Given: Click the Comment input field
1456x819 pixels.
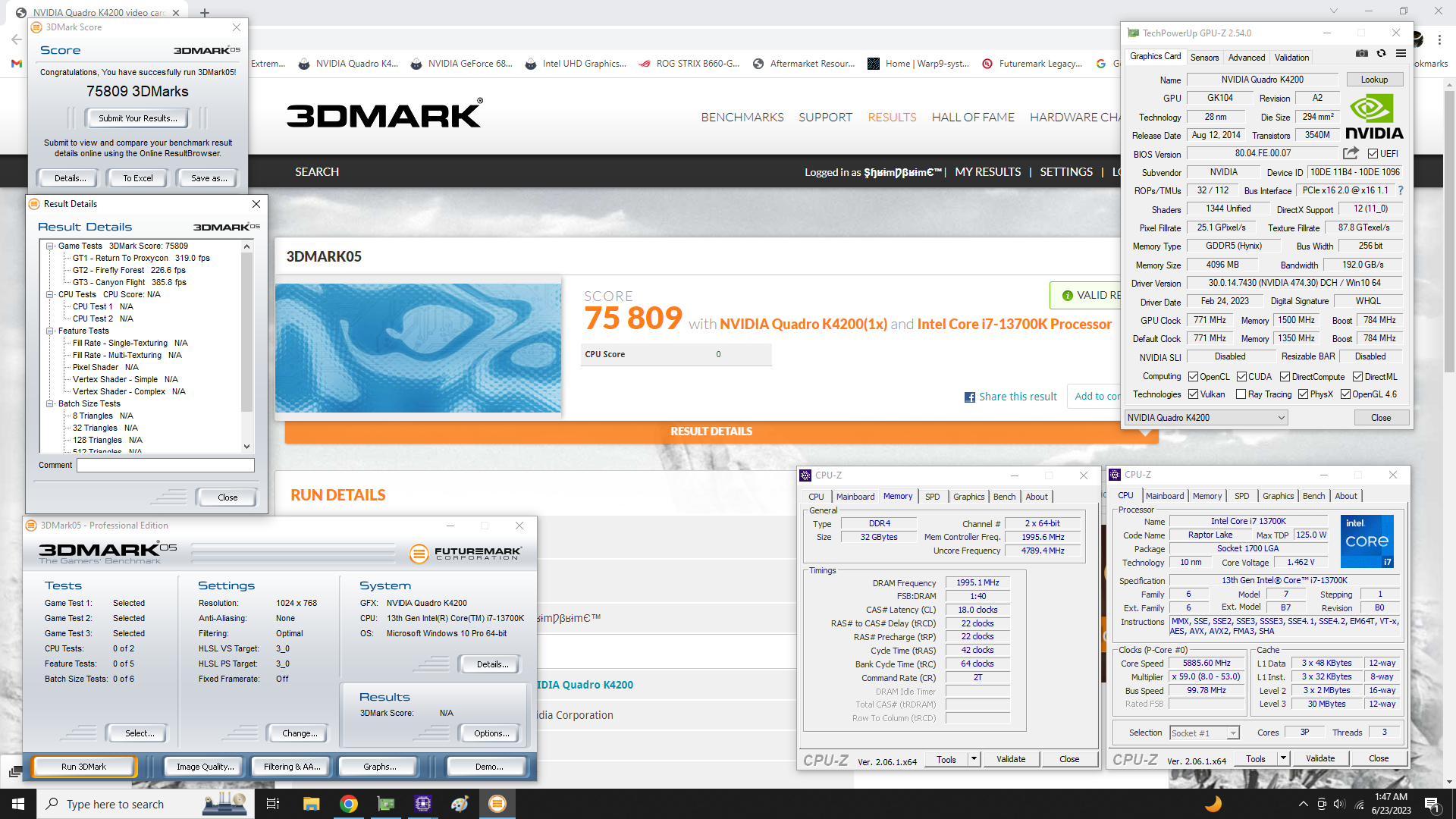Looking at the screenshot, I should coord(165,466).
